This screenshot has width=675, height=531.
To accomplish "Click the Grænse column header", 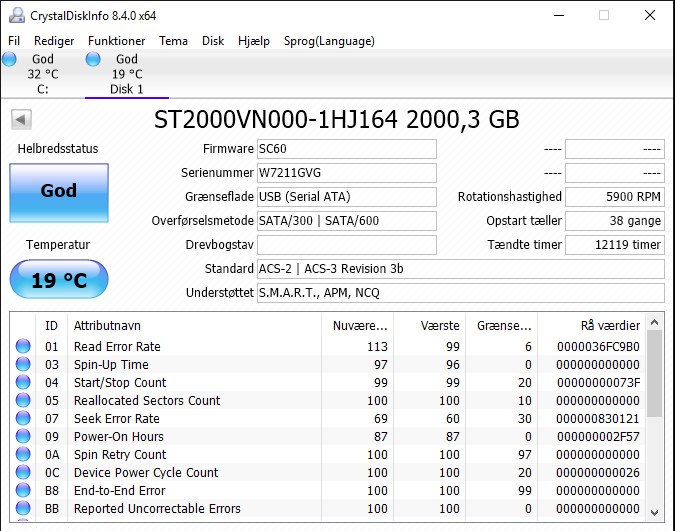I will tap(502, 326).
